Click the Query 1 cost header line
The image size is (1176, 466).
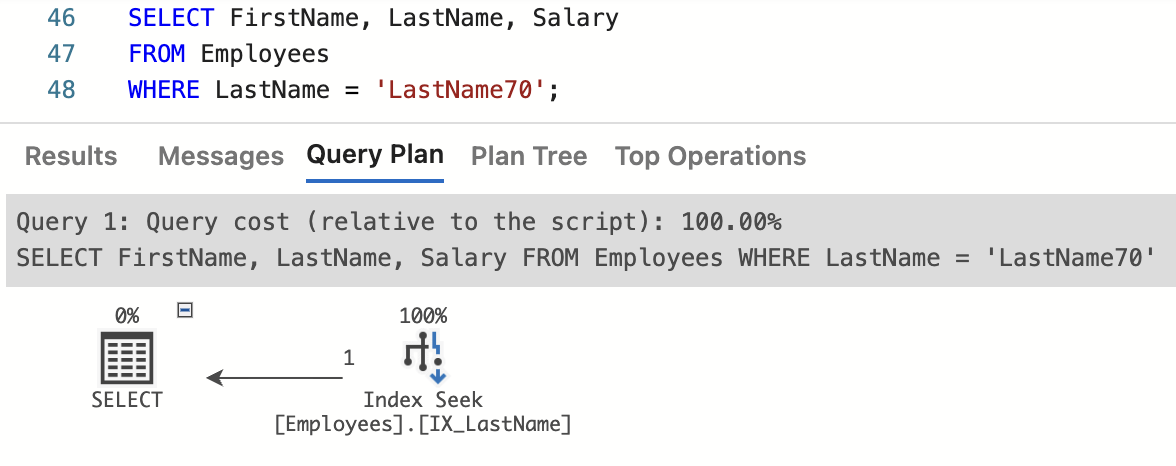coord(399,222)
